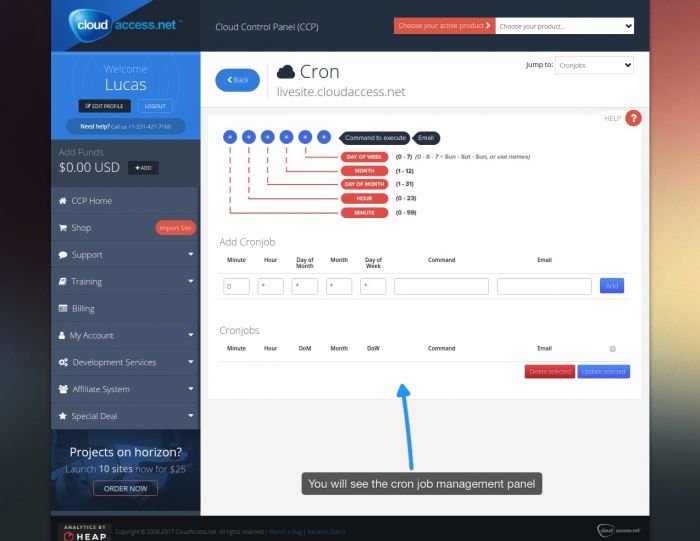Screen dimensions: 700x541
Task: Focus the Command input field
Action: coord(442,286)
